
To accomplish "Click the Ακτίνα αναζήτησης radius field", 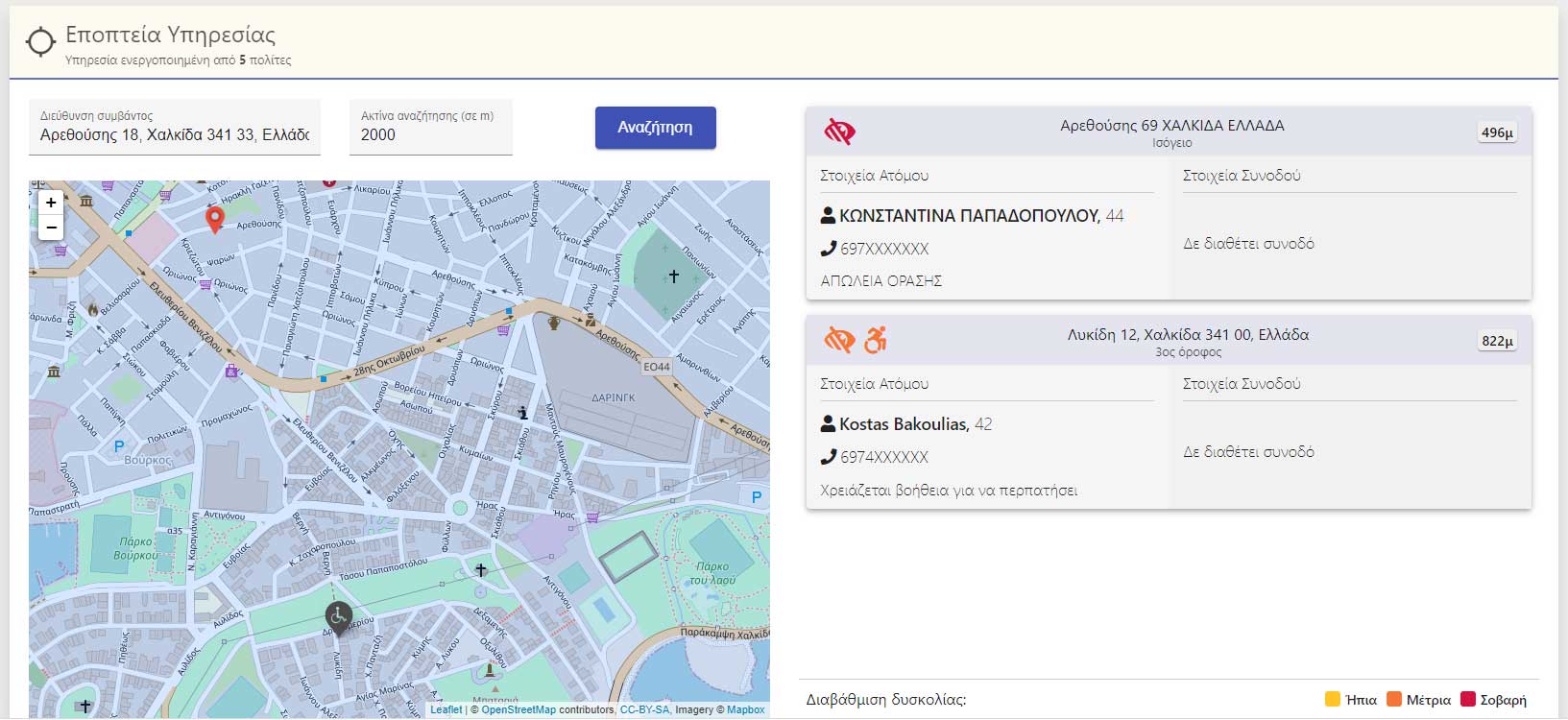I will tap(430, 134).
